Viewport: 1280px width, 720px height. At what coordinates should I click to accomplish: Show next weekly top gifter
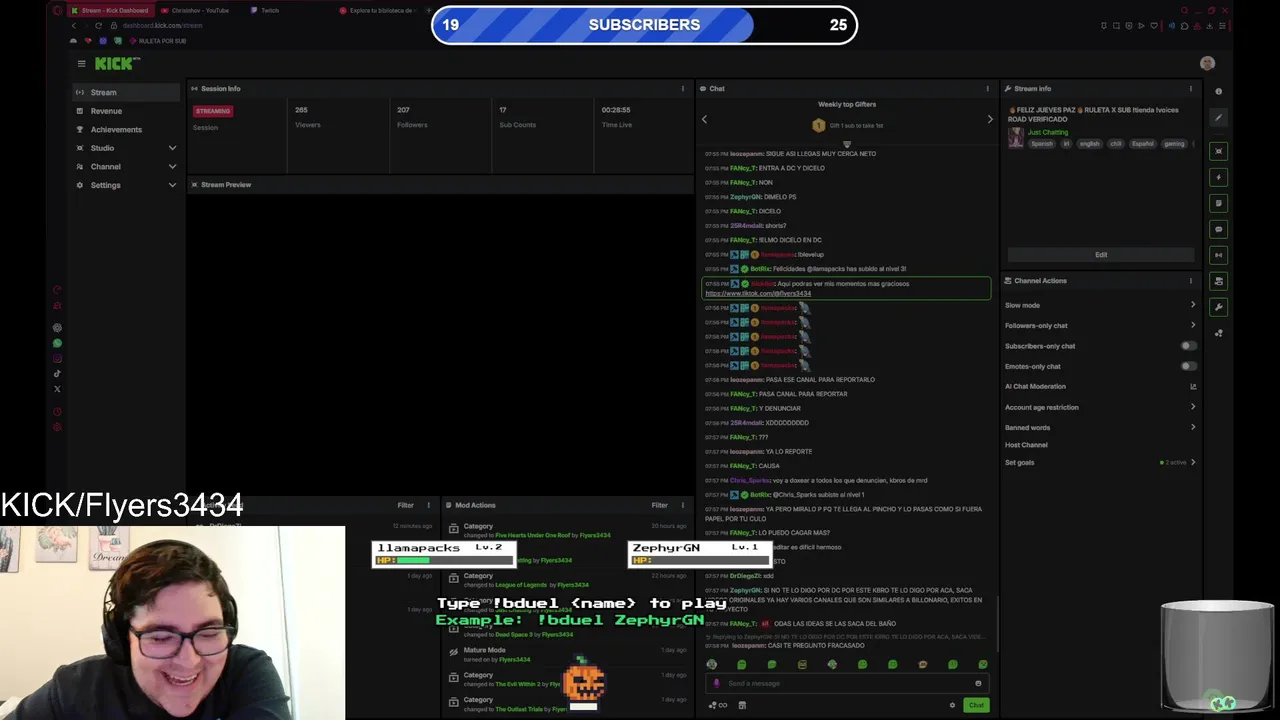[x=990, y=119]
